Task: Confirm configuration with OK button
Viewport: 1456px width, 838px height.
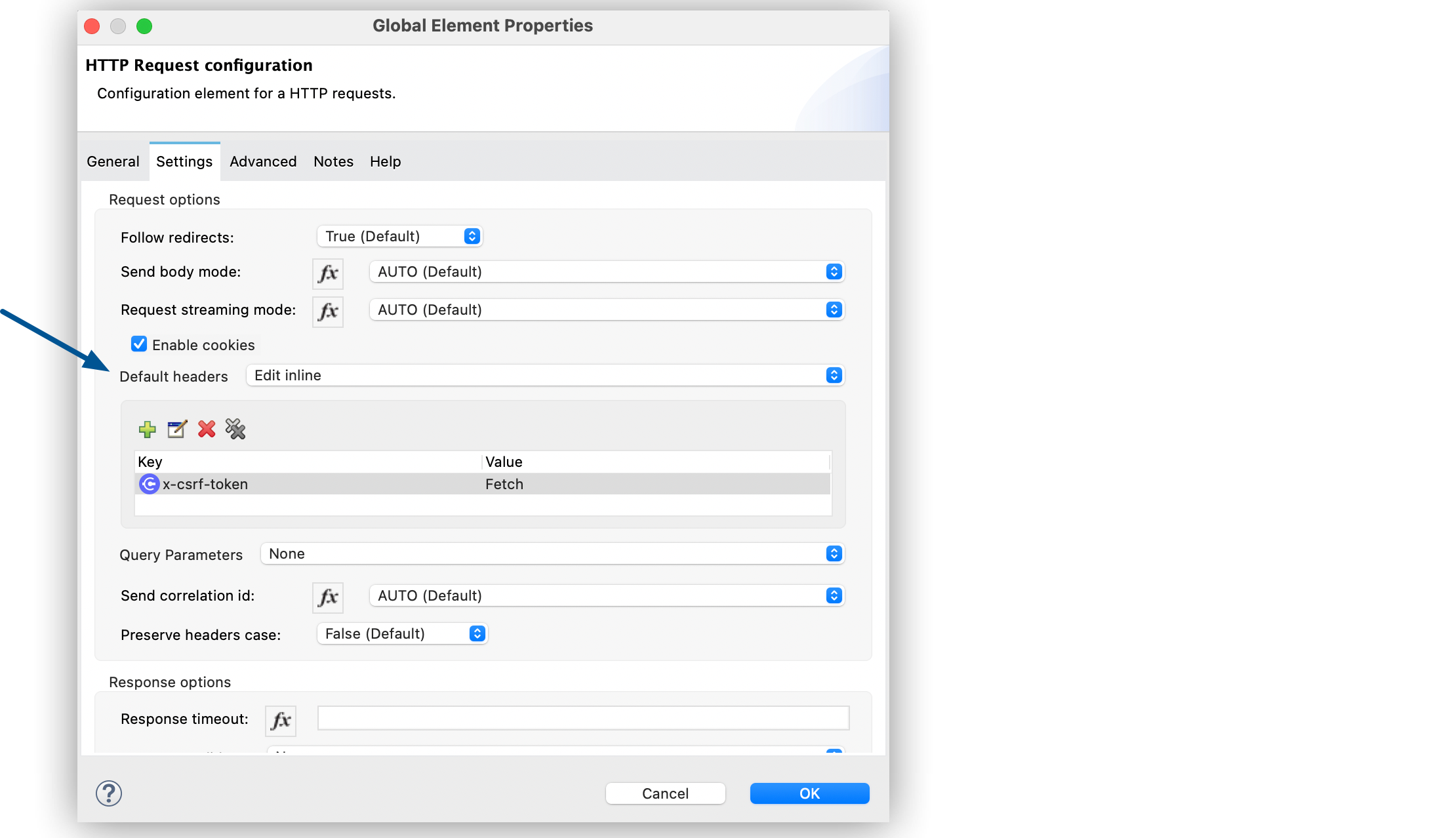Action: [809, 793]
